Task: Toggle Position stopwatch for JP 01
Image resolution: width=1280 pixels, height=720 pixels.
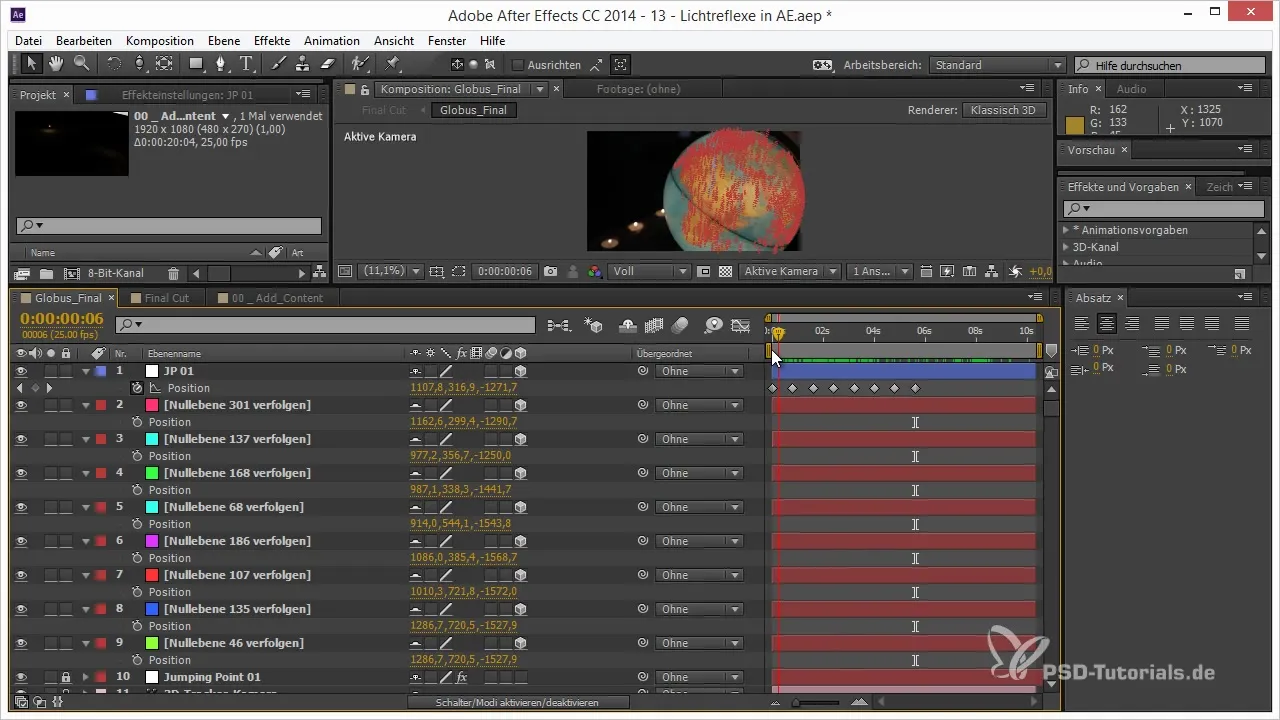Action: [x=137, y=388]
